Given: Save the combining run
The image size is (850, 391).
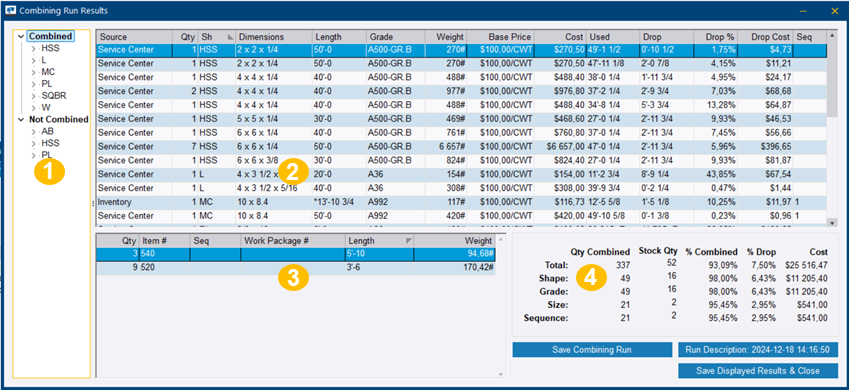Looking at the screenshot, I should pos(592,350).
